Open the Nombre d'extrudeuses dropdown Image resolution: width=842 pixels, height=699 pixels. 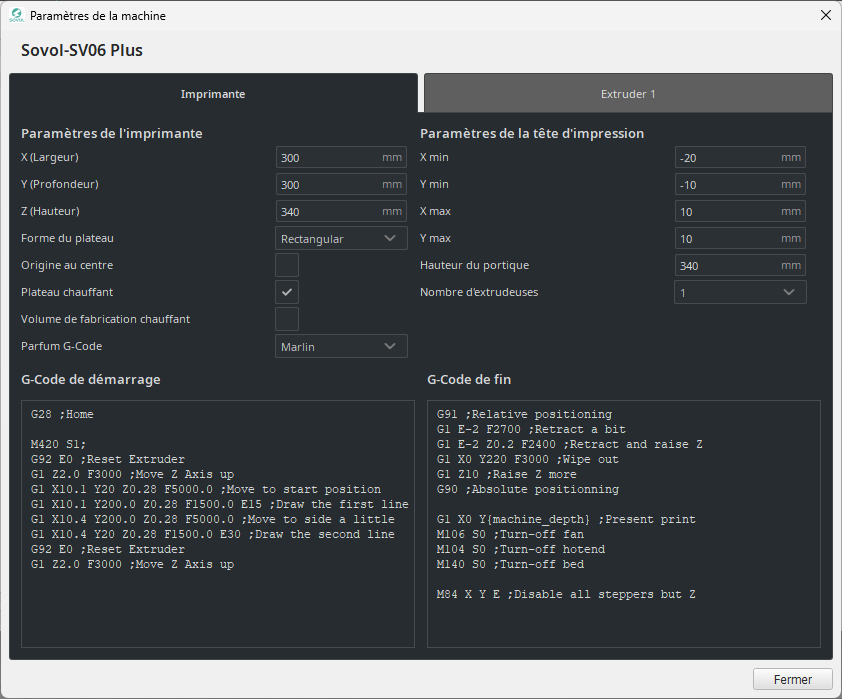coord(740,292)
